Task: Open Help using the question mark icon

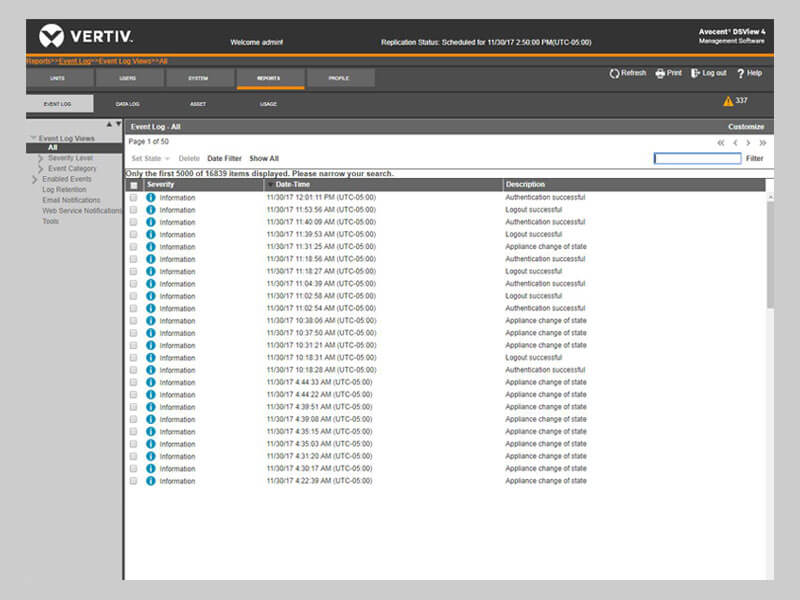Action: pyautogui.click(x=743, y=73)
